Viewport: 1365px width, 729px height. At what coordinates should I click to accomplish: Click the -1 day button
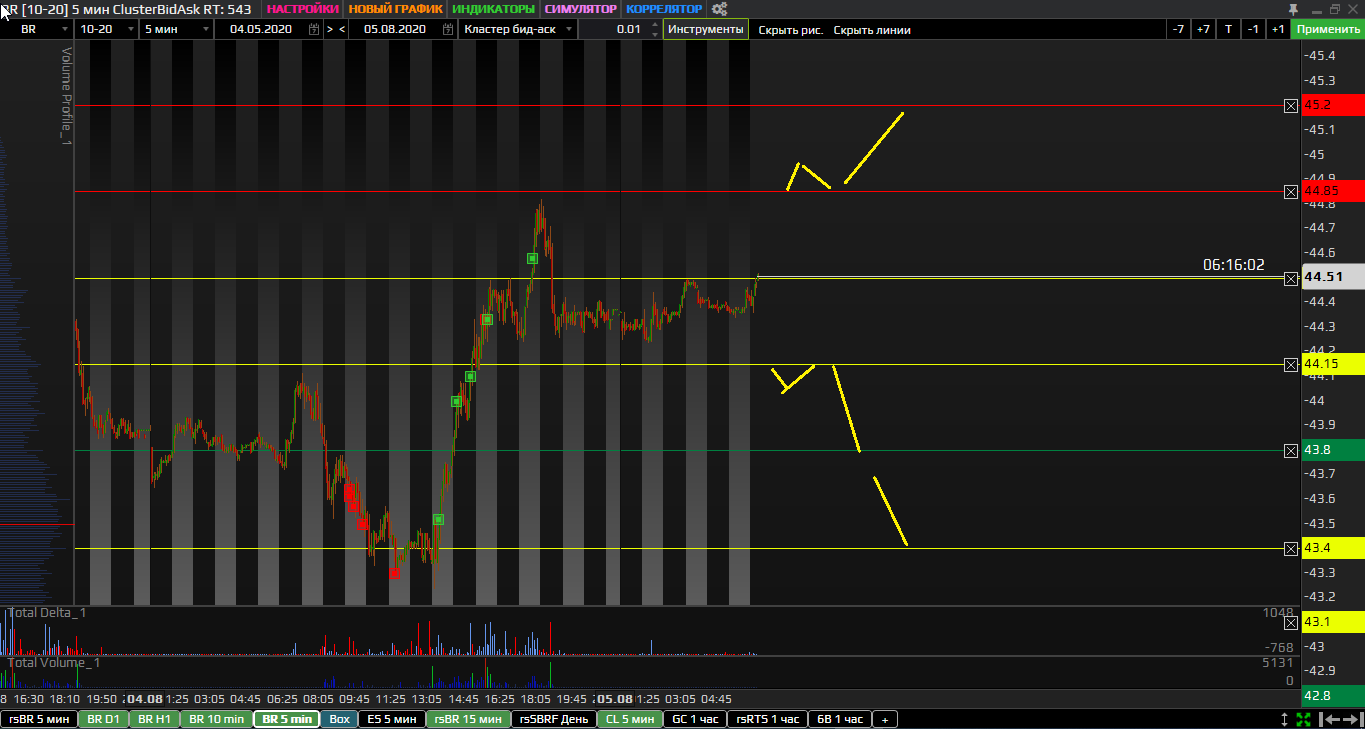point(1253,29)
